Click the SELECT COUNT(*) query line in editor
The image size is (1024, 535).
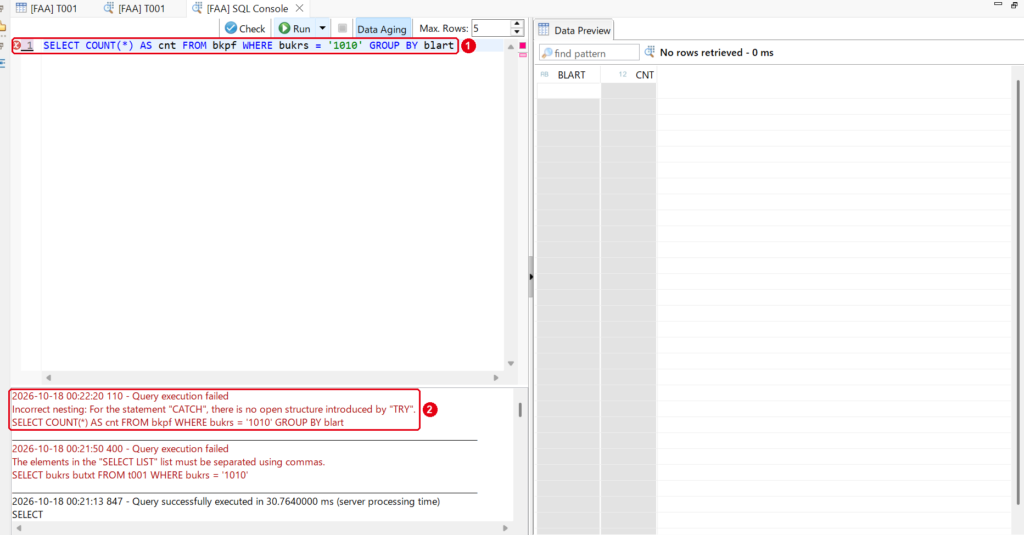pos(248,45)
